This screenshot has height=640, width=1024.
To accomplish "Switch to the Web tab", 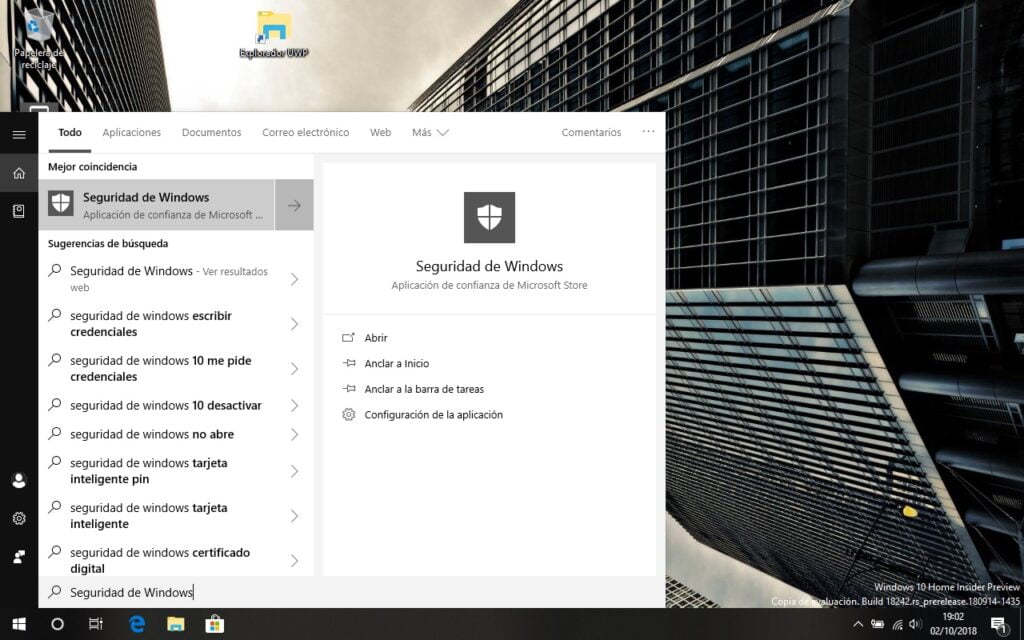I will pos(380,133).
